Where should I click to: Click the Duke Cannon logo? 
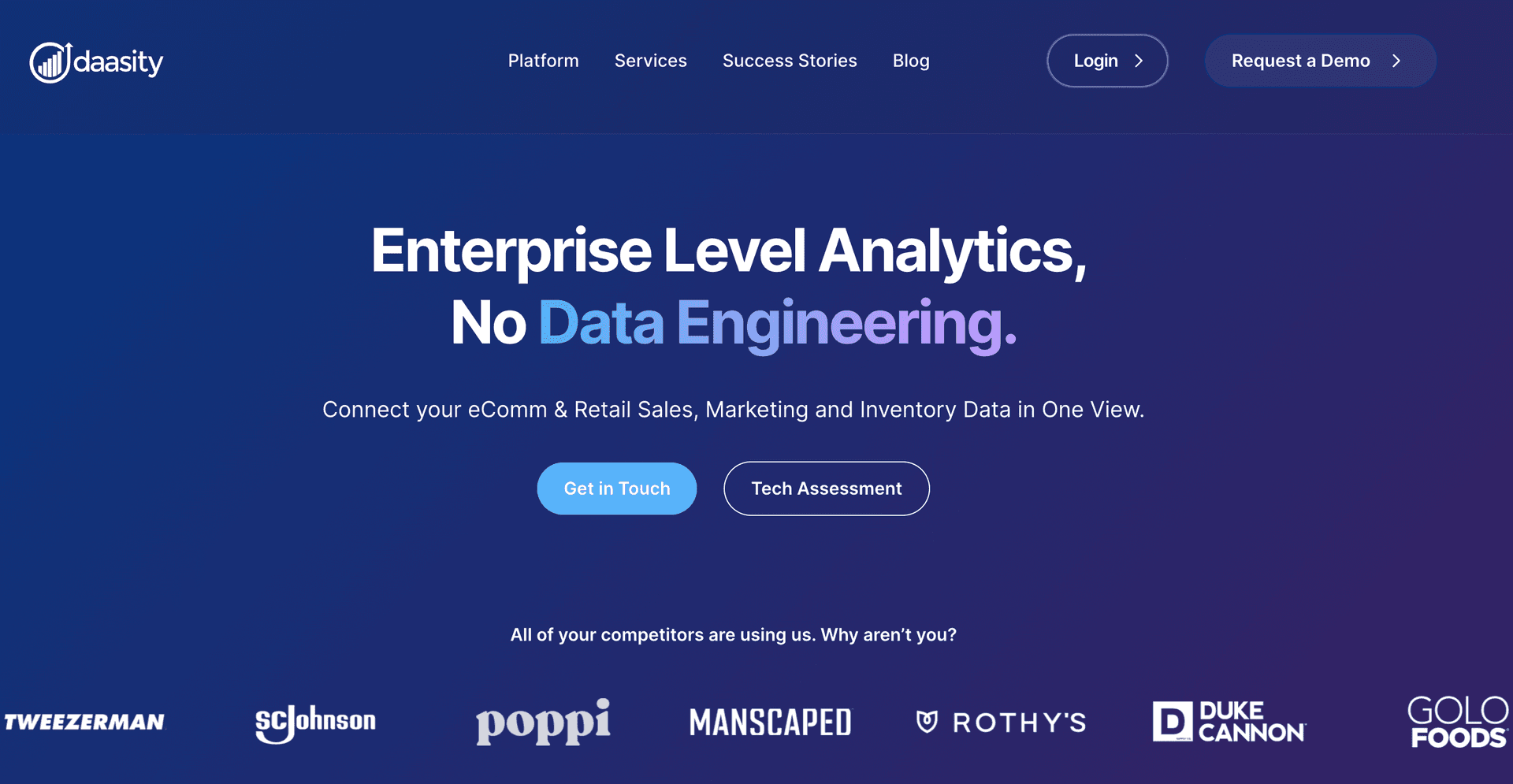pos(1229,722)
